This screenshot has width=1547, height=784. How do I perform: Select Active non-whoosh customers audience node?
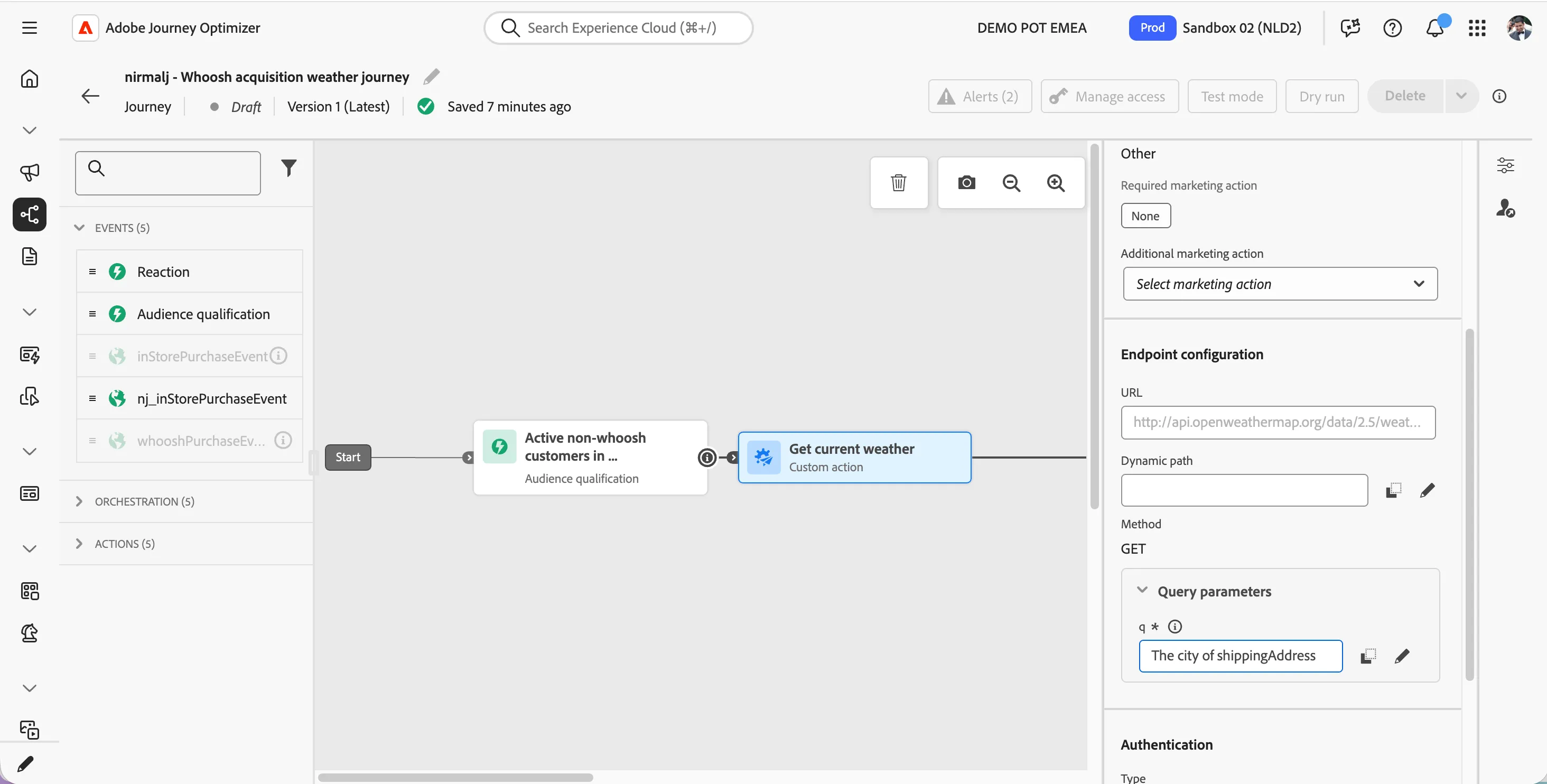590,457
